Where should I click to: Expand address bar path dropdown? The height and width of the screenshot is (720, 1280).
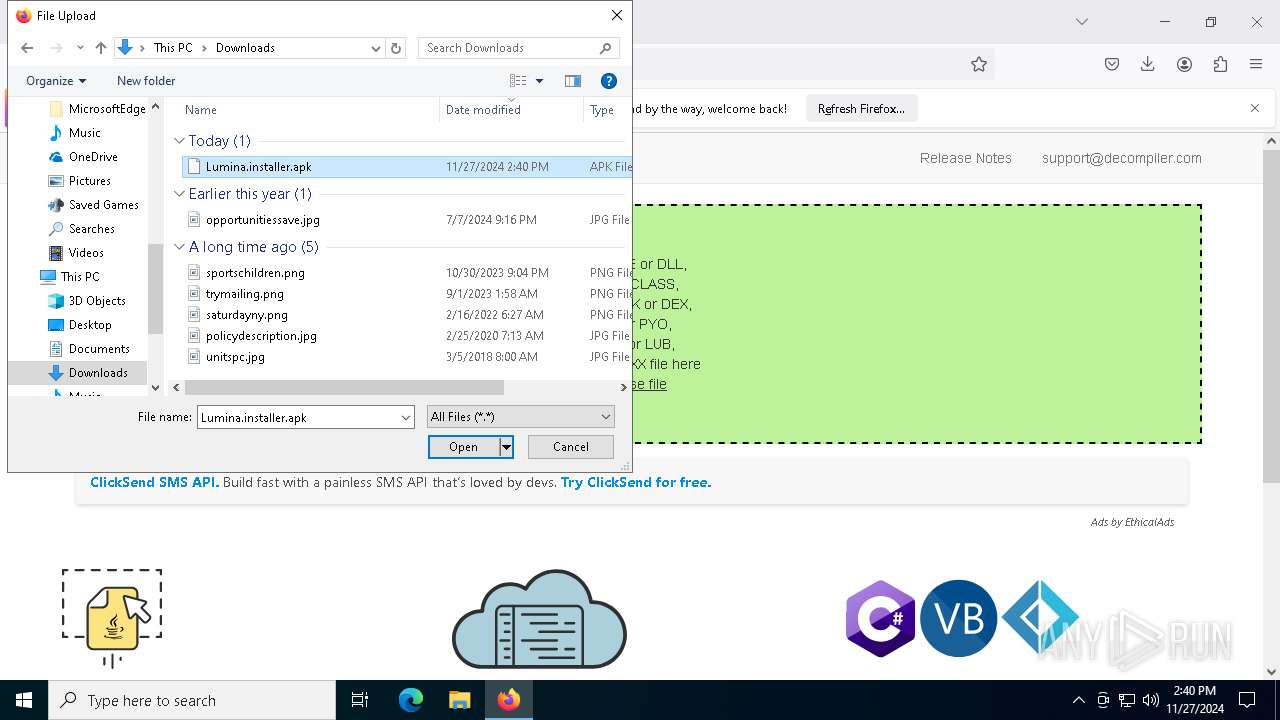tap(376, 48)
